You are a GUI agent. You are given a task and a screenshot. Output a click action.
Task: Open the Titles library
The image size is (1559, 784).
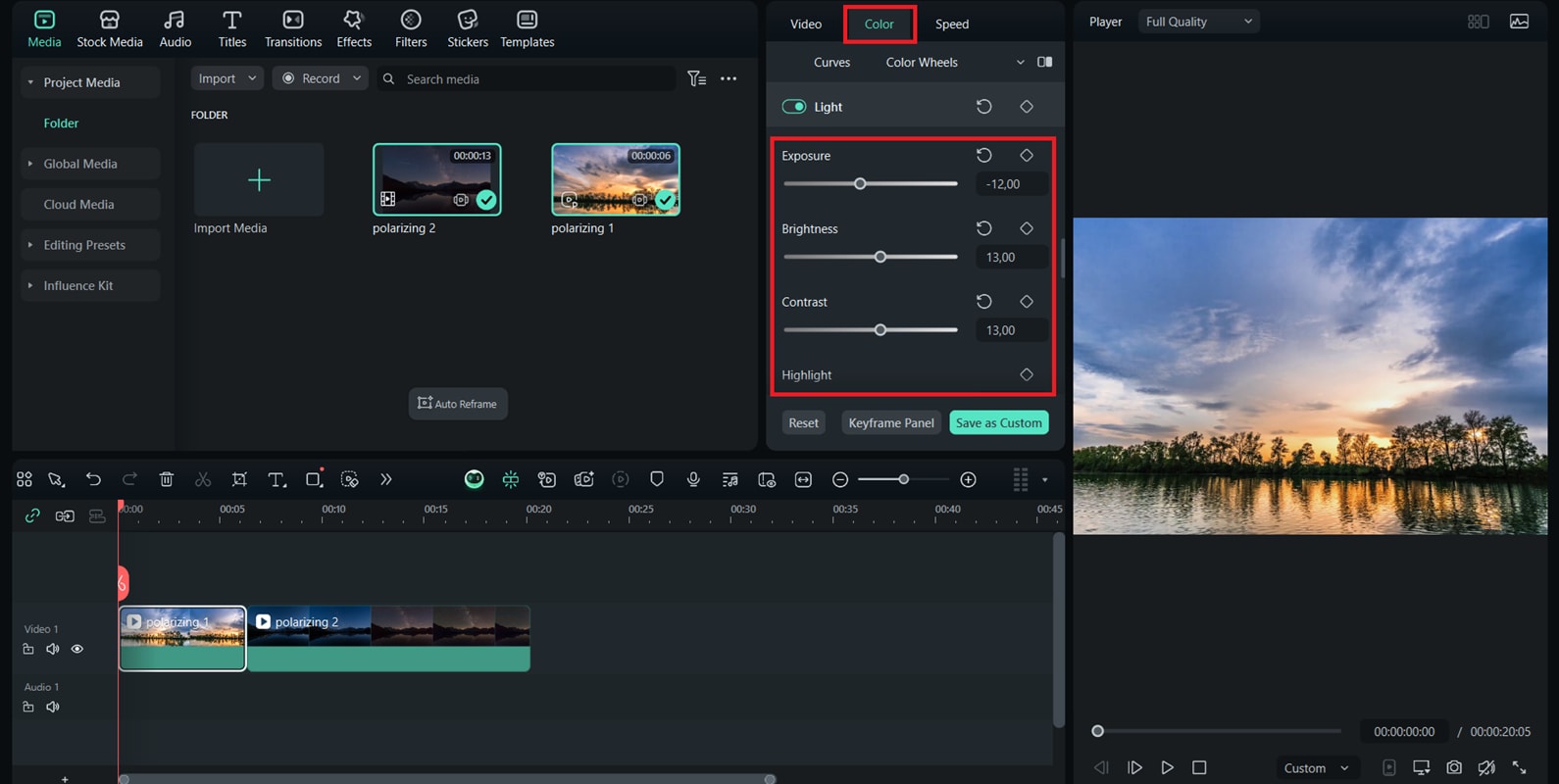tap(232, 29)
